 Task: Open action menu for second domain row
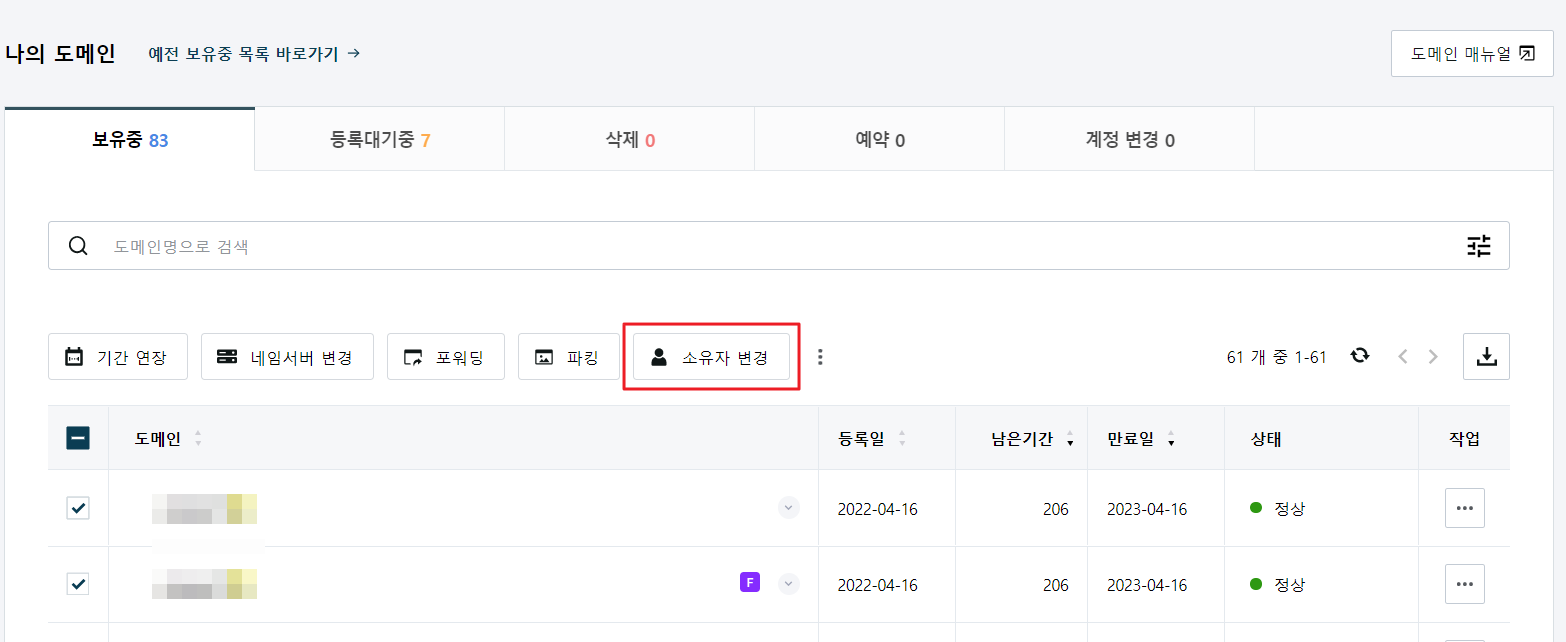point(1464,584)
